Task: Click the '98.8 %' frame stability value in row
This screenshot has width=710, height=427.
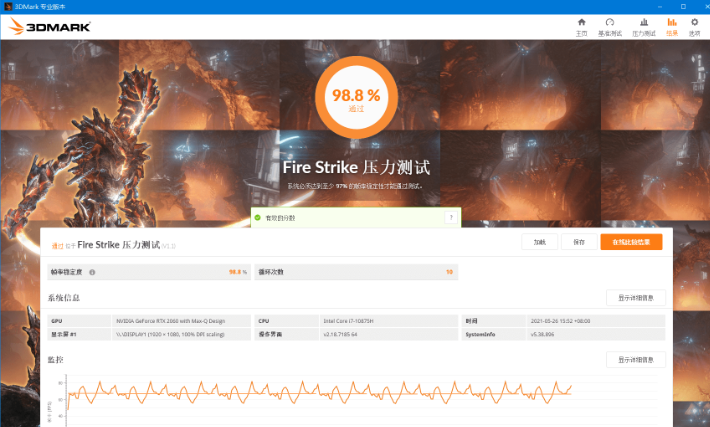Action: [238, 272]
